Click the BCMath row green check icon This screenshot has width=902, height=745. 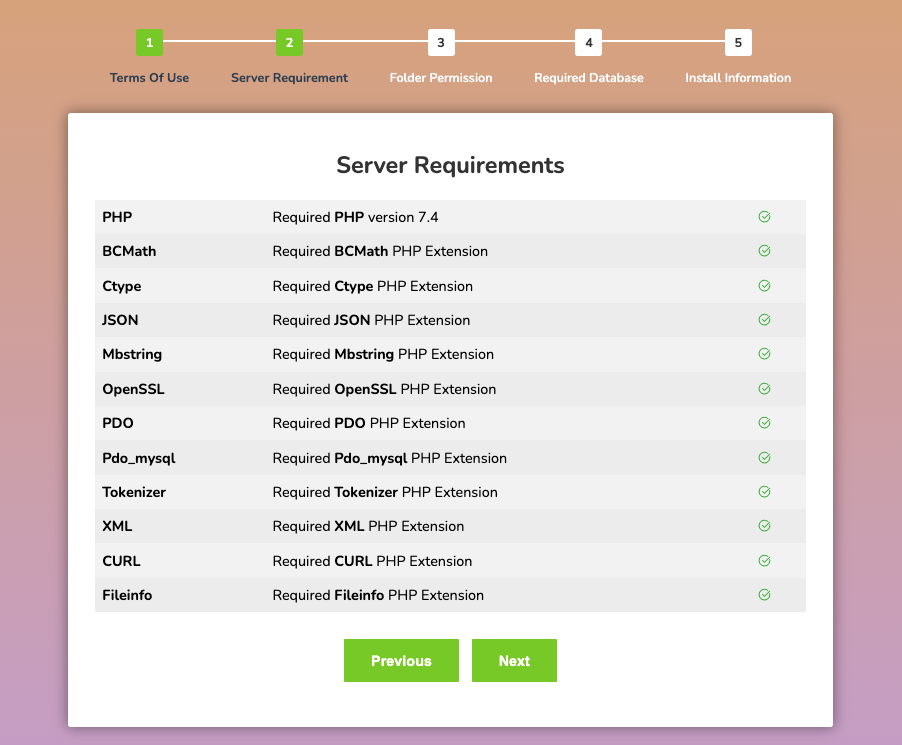tap(764, 251)
